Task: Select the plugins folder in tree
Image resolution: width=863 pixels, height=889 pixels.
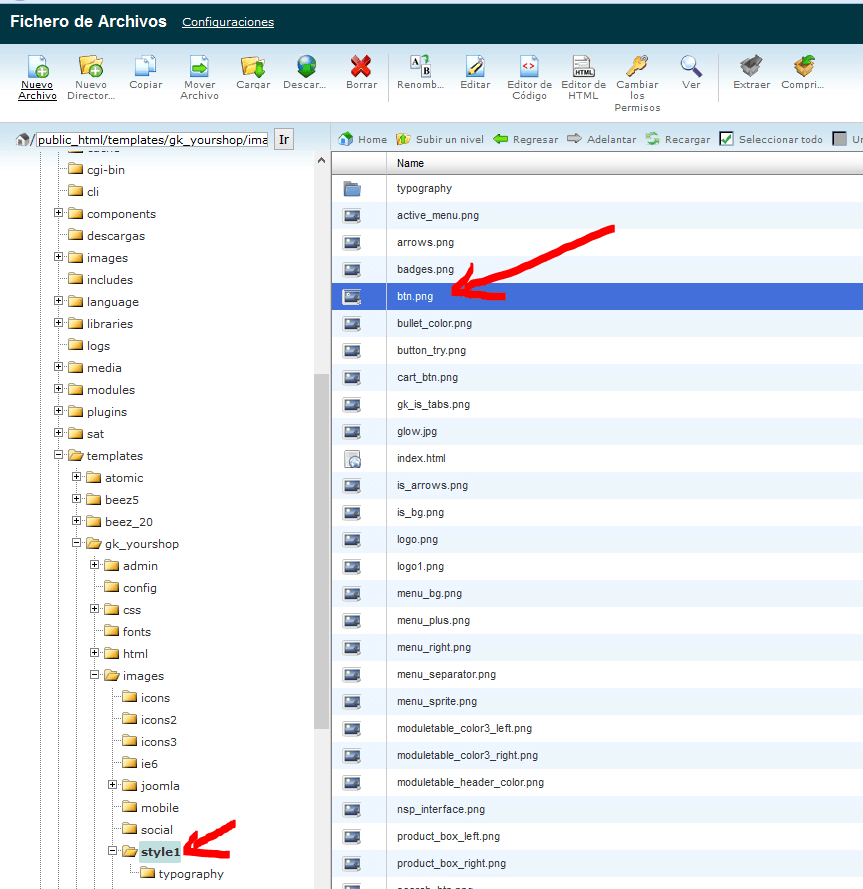Action: click(107, 412)
